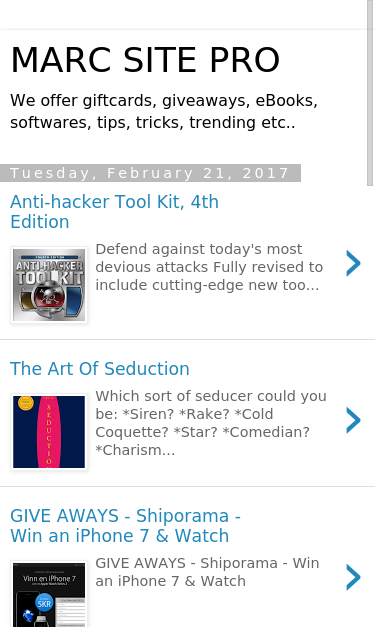Click the Shiporama 'Win an iPhone 7 & Watch' snippet text
Screen dimensions: 375x627
[x=207, y=572]
